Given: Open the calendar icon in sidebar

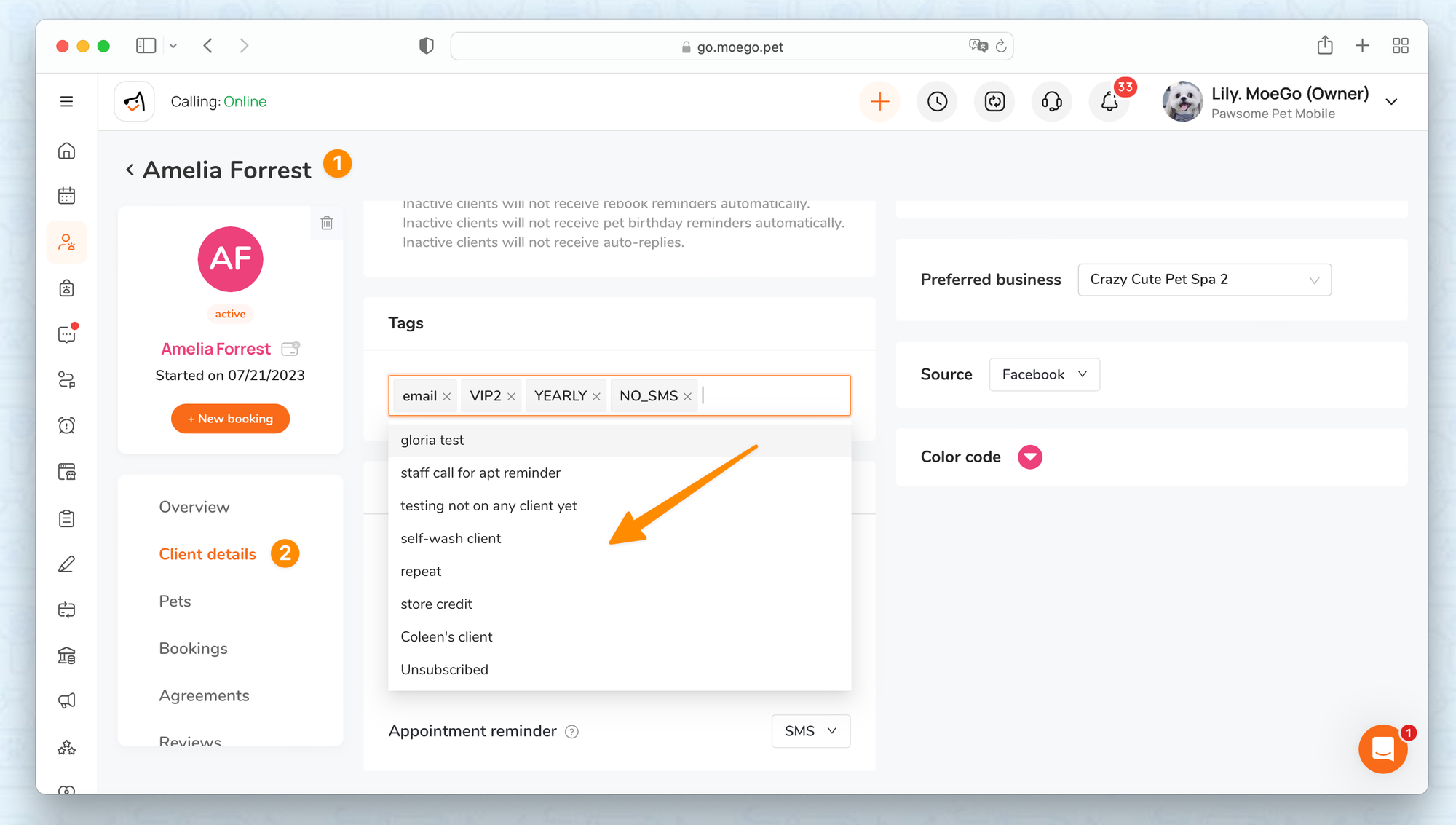Looking at the screenshot, I should point(66,196).
